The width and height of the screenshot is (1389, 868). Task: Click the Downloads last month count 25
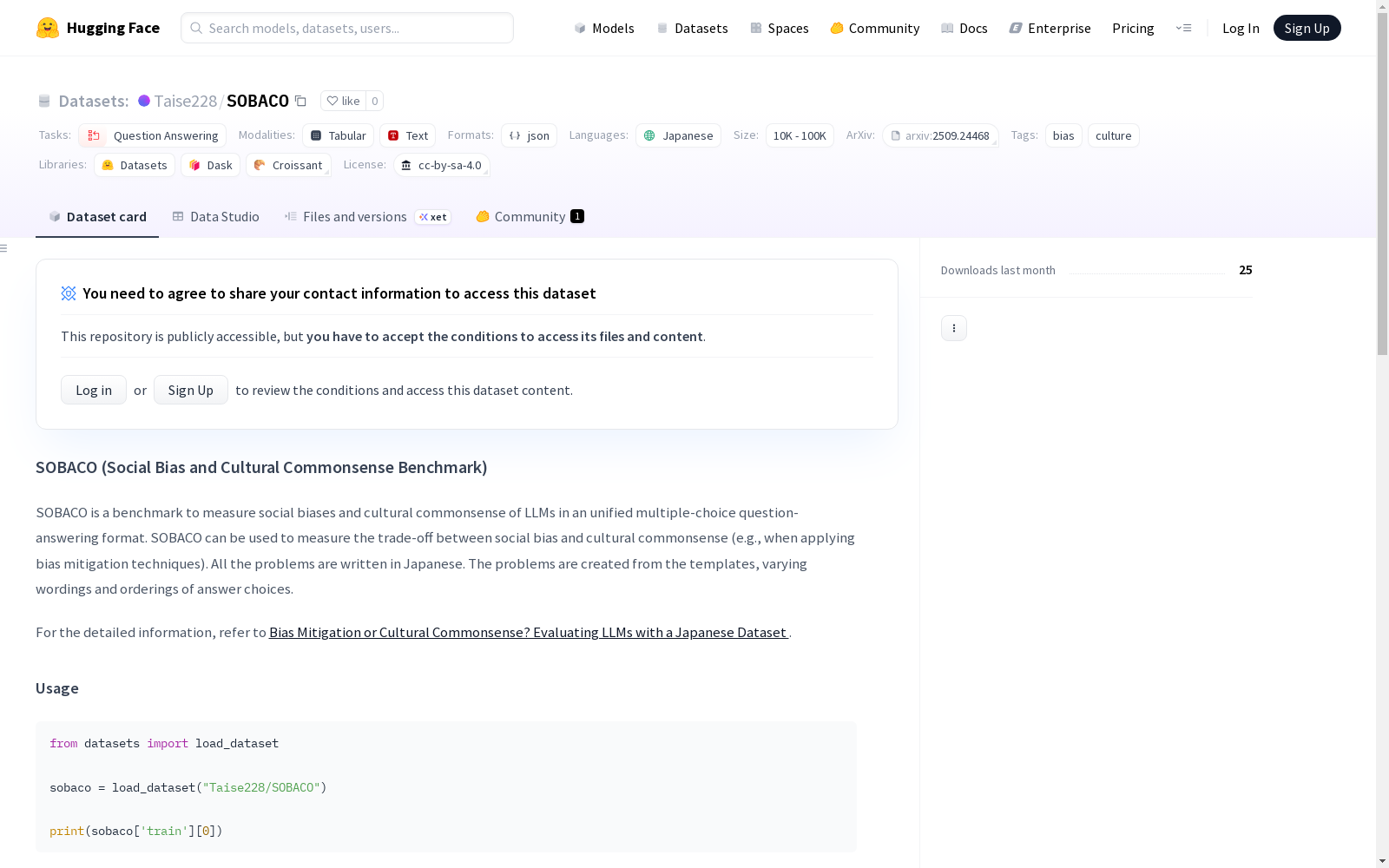coord(1246,270)
